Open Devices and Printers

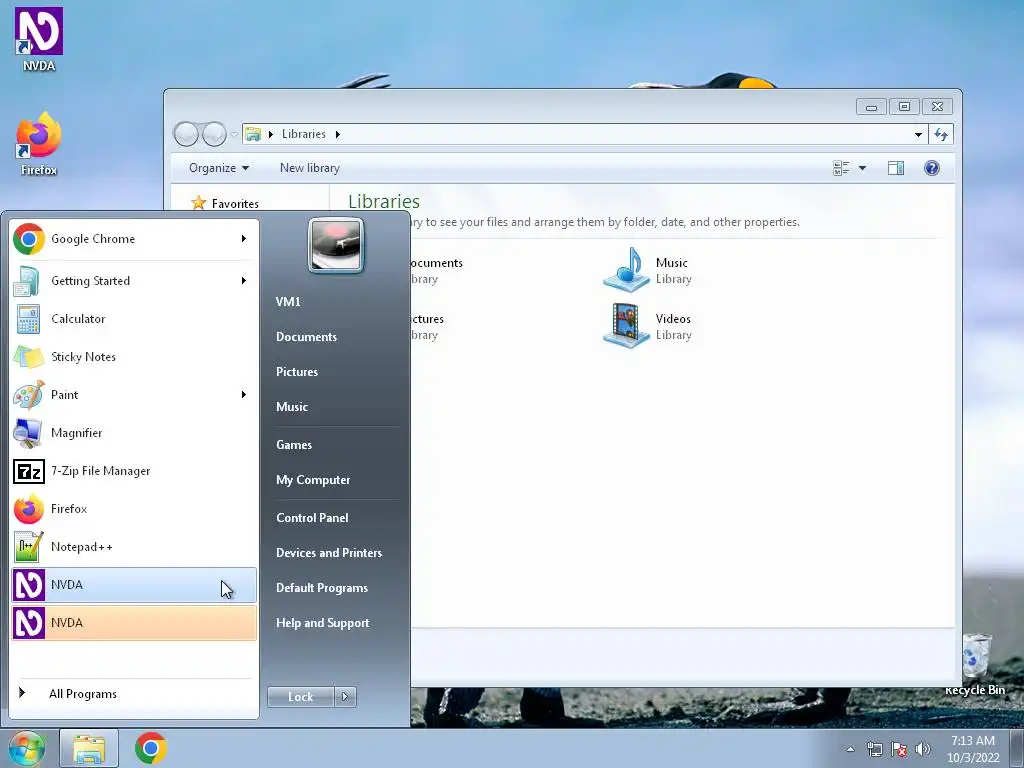click(329, 552)
